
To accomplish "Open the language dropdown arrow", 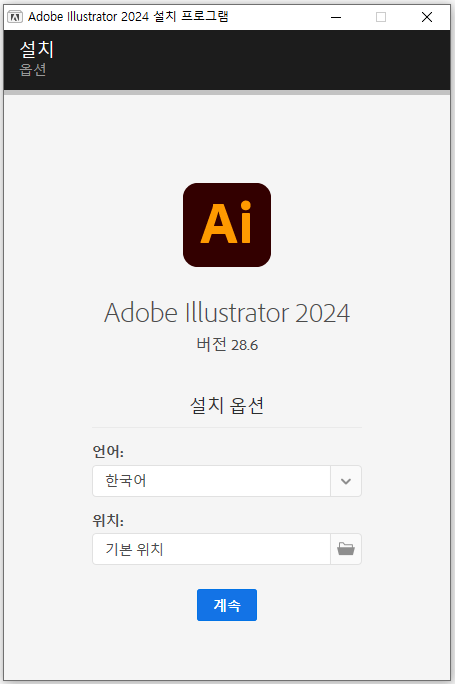I will [x=346, y=481].
